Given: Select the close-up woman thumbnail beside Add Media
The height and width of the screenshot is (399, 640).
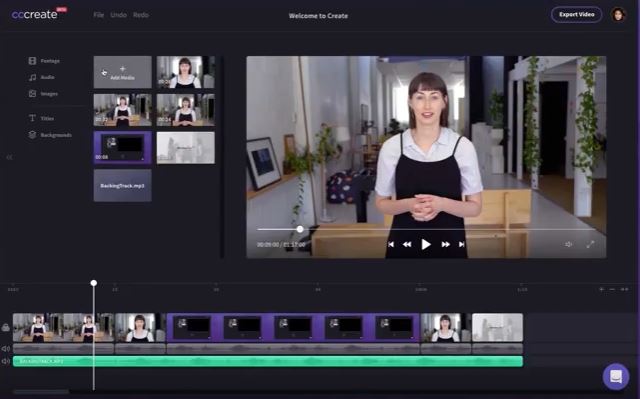Looking at the screenshot, I should tap(186, 72).
